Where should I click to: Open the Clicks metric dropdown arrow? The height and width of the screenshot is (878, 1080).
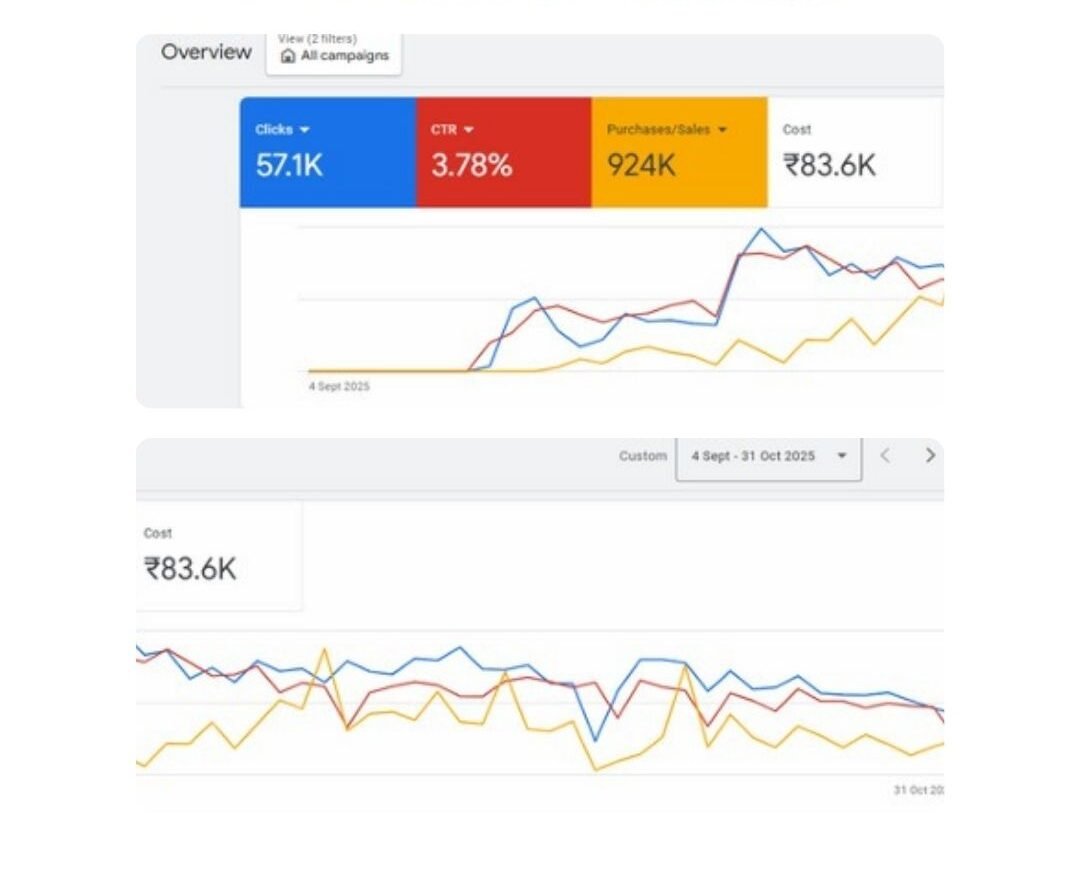pyautogui.click(x=305, y=130)
